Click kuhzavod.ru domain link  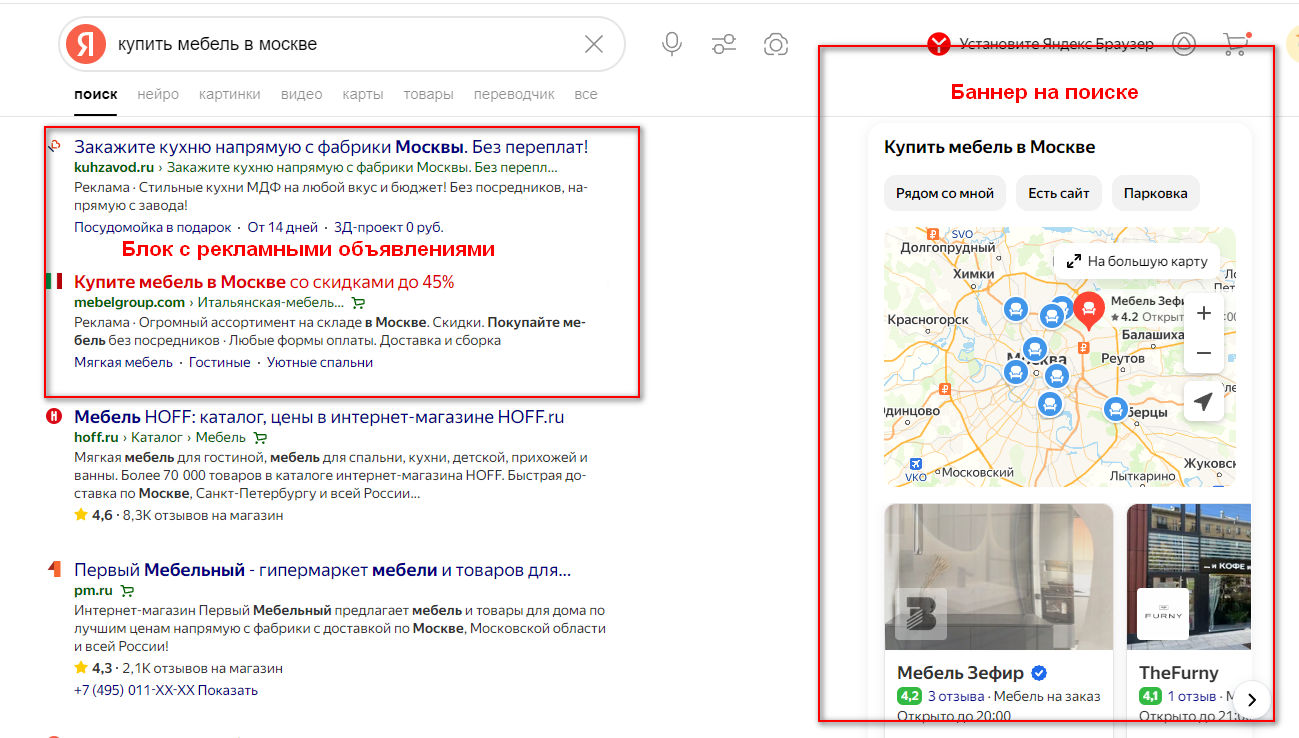coord(114,167)
